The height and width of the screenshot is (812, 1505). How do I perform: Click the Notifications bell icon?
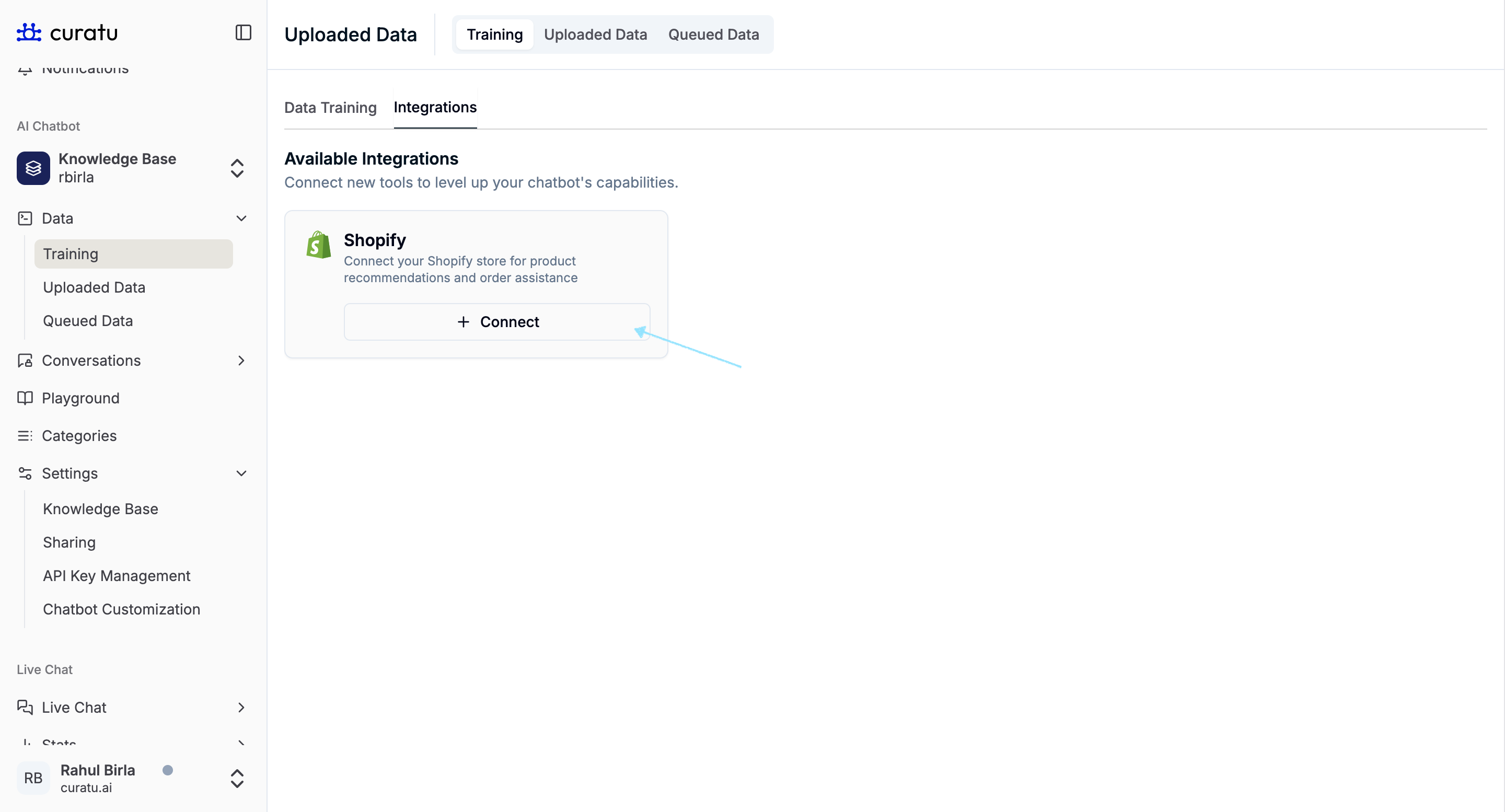click(x=25, y=68)
